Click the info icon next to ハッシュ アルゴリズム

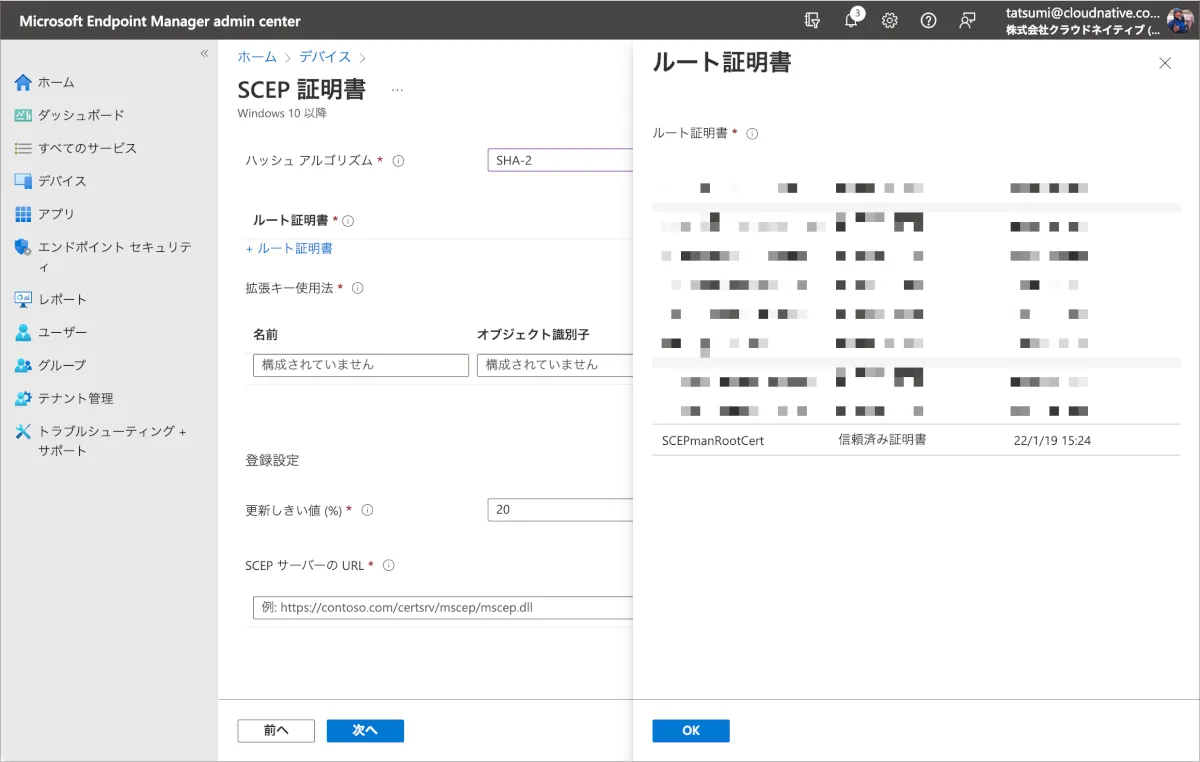[398, 161]
